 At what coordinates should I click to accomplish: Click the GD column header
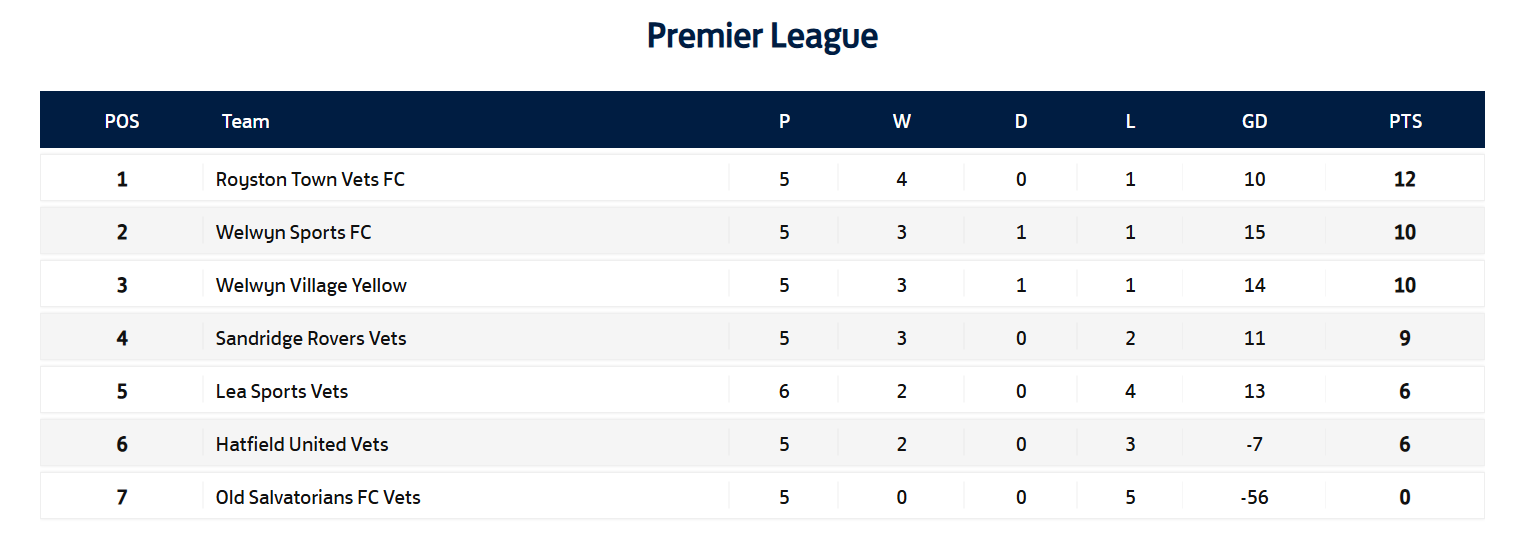(x=1254, y=122)
